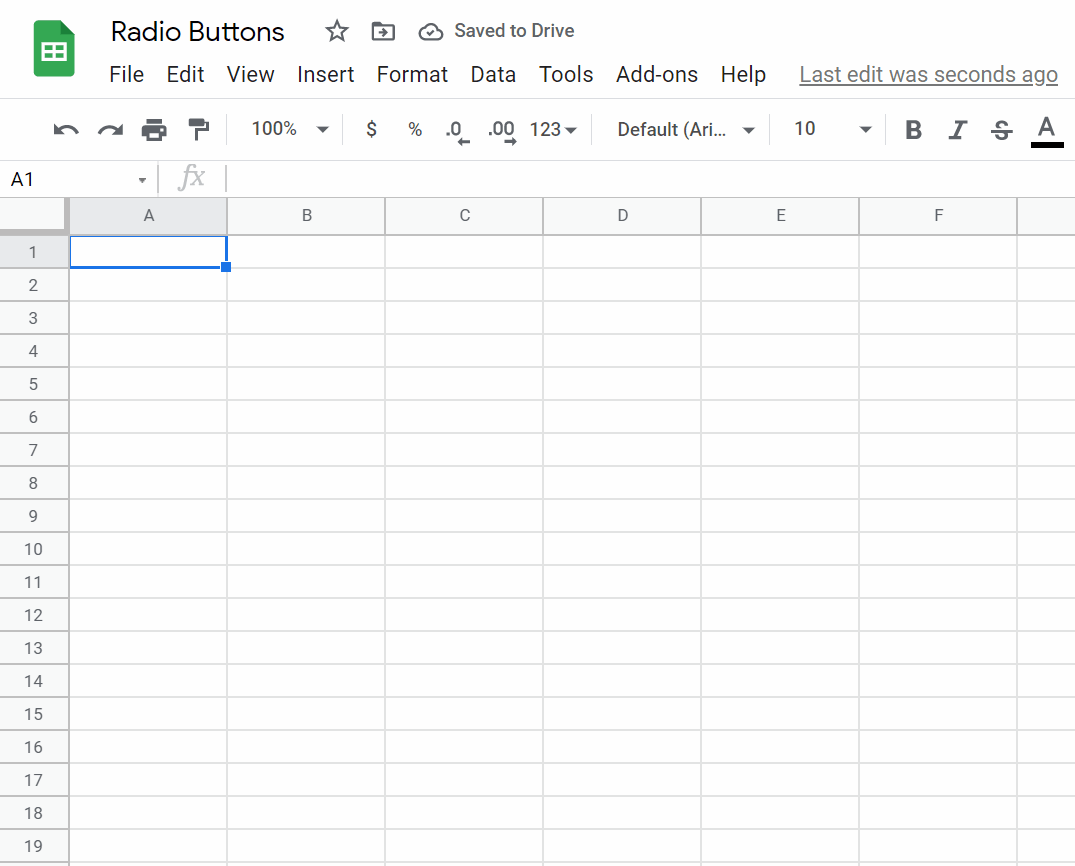Increase decimal places
Image resolution: width=1075 pixels, height=866 pixels.
coord(501,129)
